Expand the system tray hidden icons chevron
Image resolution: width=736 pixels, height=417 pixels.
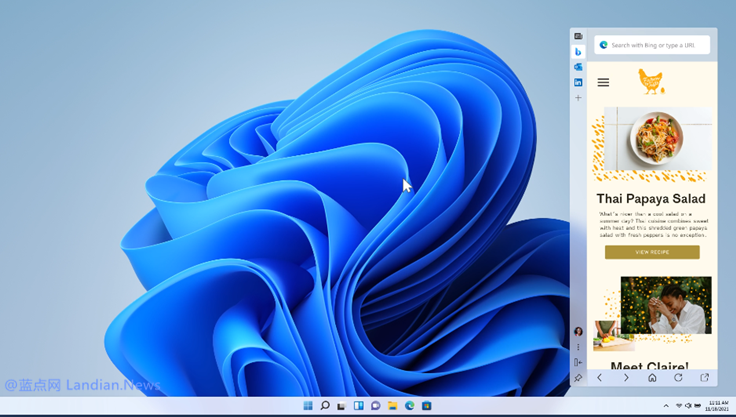pyautogui.click(x=666, y=406)
